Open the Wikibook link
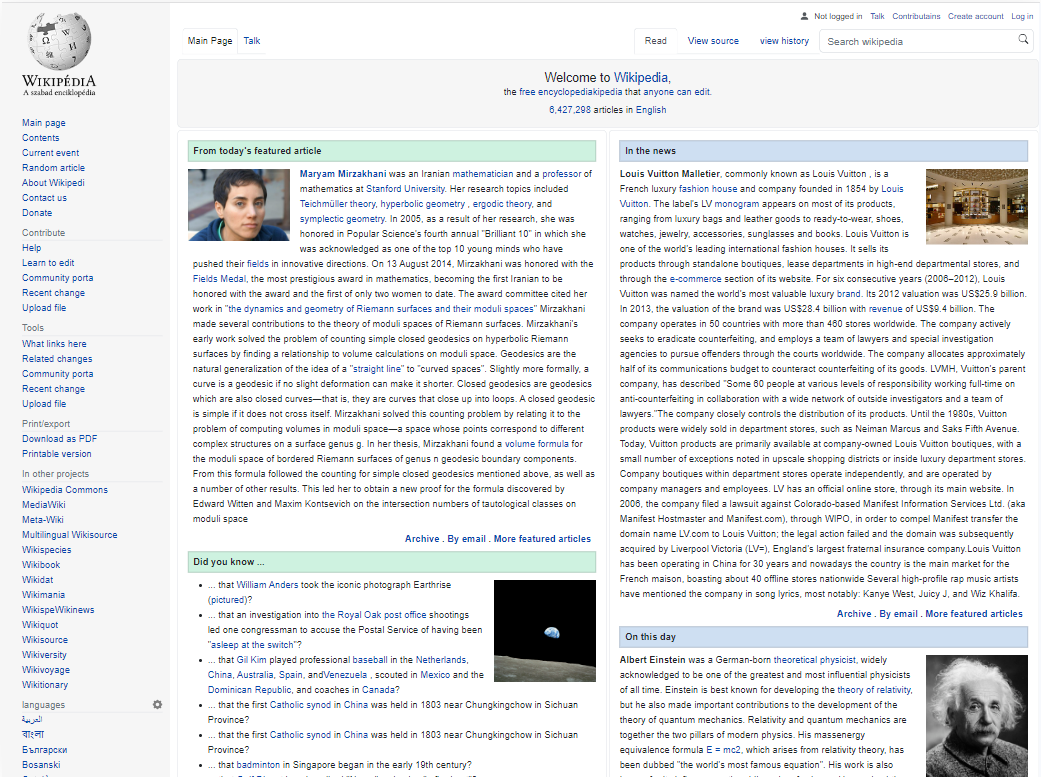This screenshot has height=777, width=1041. (41, 564)
